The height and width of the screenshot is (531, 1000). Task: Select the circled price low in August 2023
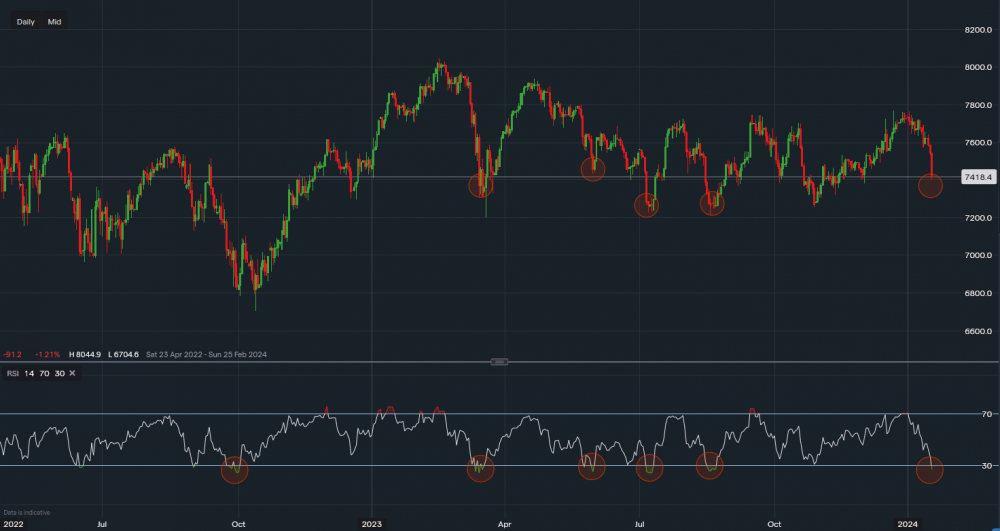[712, 204]
